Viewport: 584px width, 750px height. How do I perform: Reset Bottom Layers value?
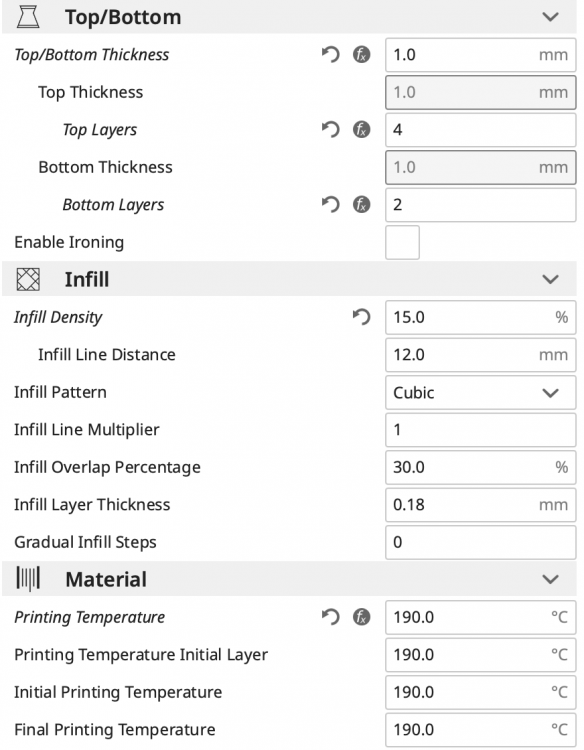330,205
